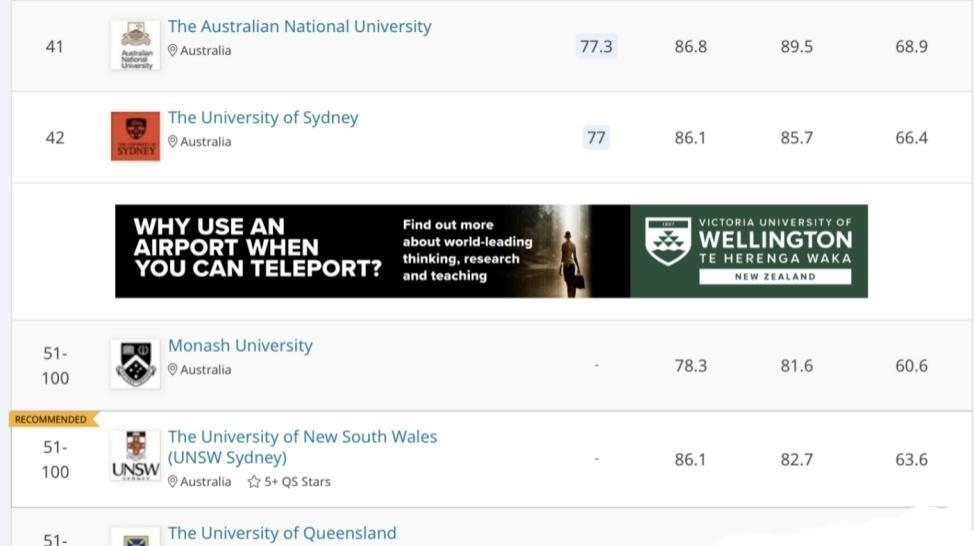Screen dimensions: 976x546
Task: Click the location pin under UNSW Sydney
Action: 172,481
